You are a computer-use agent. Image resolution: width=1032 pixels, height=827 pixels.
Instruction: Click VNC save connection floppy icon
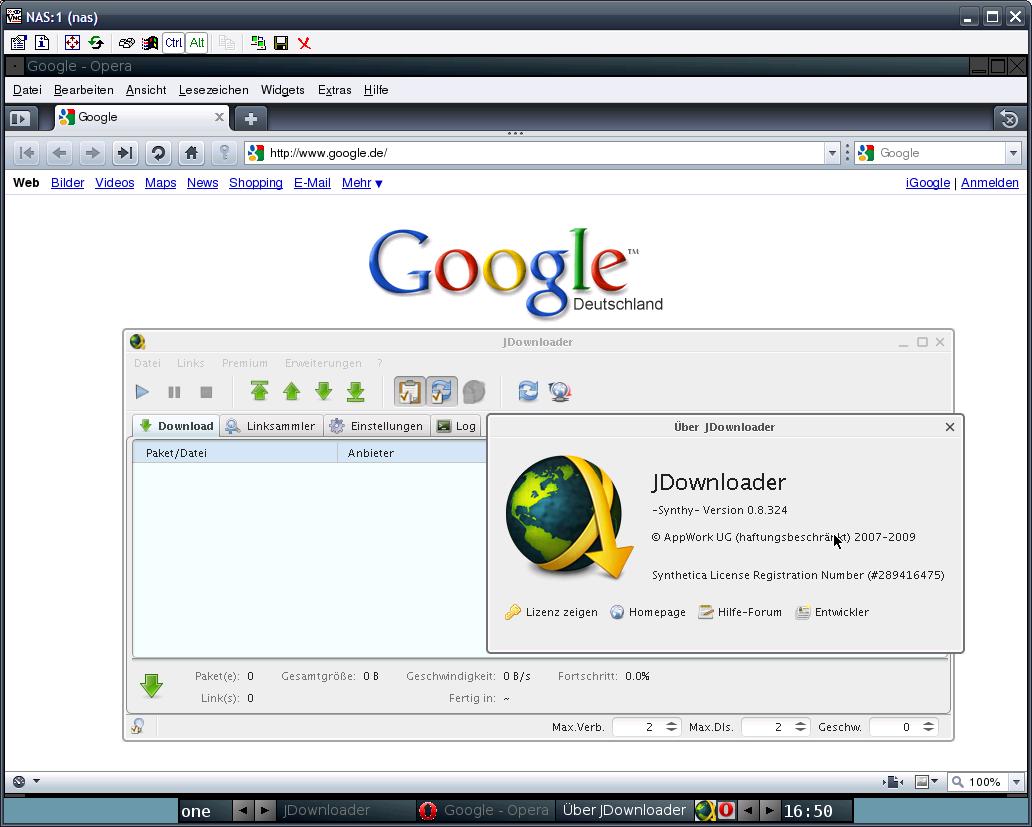pos(281,43)
